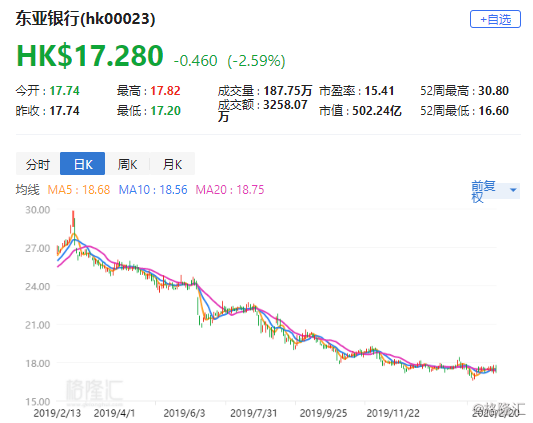Screen dimensions: 533x423
Task: Click the 市值 value 502.24亿
Action: point(377,111)
